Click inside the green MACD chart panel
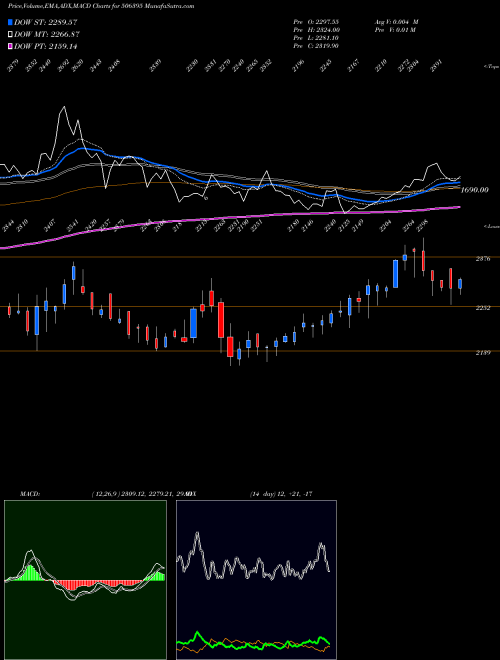 85,580
